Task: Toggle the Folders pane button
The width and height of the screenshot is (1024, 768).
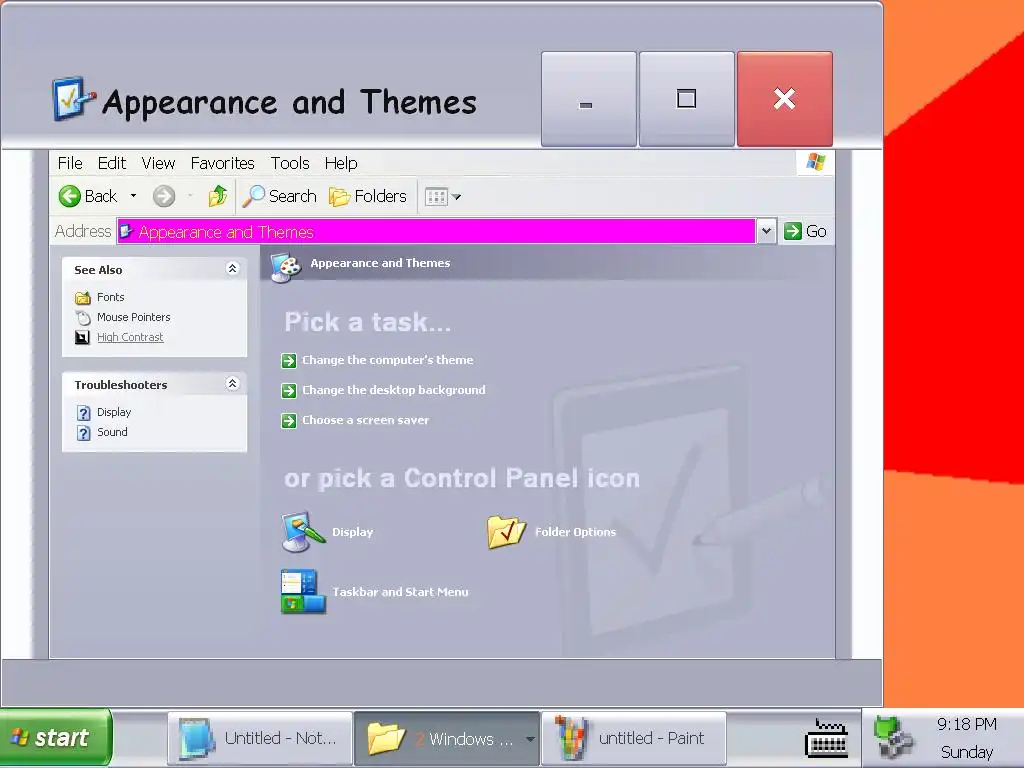Action: tap(368, 196)
